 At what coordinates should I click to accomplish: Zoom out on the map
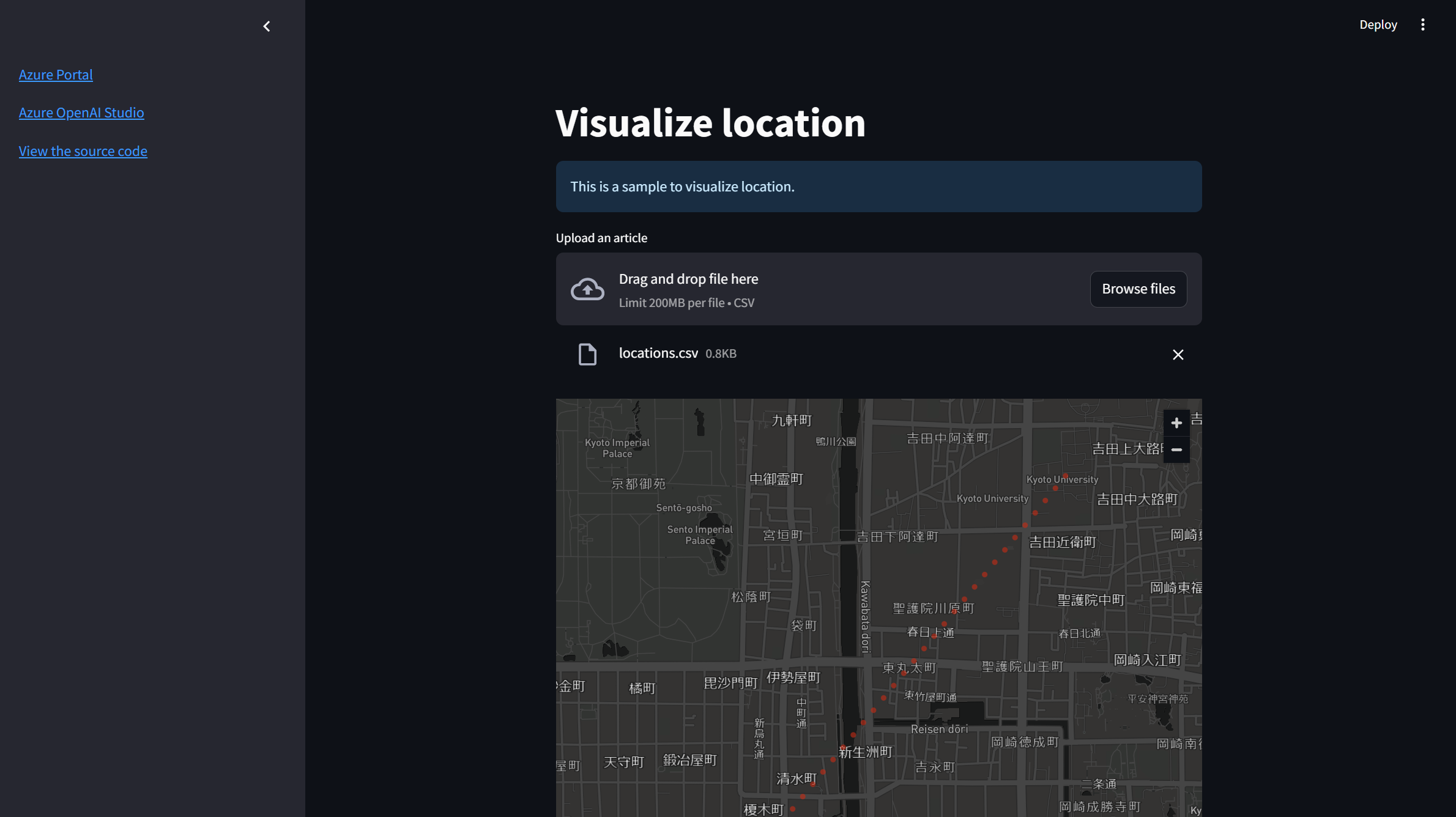(x=1176, y=449)
